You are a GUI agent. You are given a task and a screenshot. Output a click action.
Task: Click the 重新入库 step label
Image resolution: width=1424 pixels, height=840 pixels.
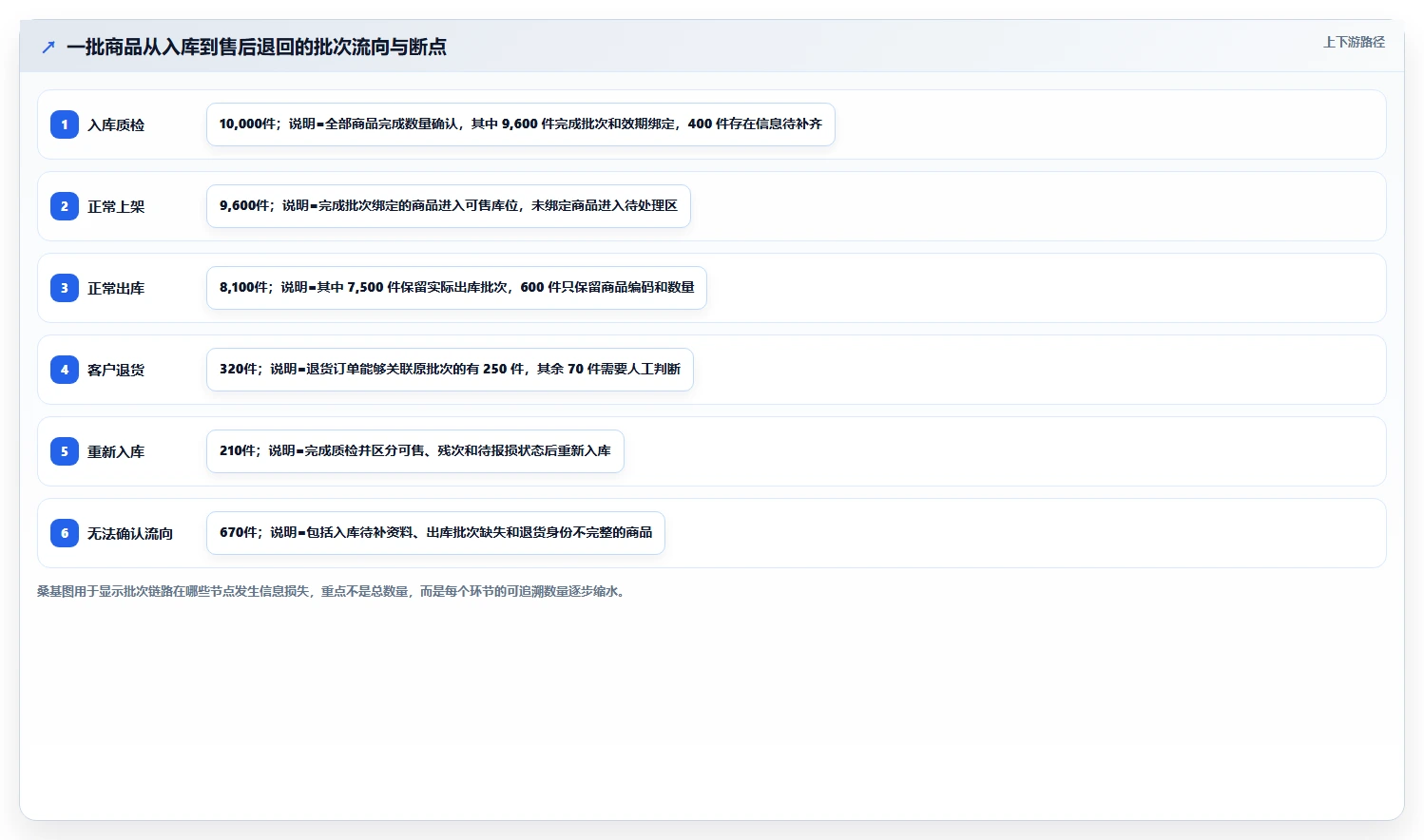(116, 452)
